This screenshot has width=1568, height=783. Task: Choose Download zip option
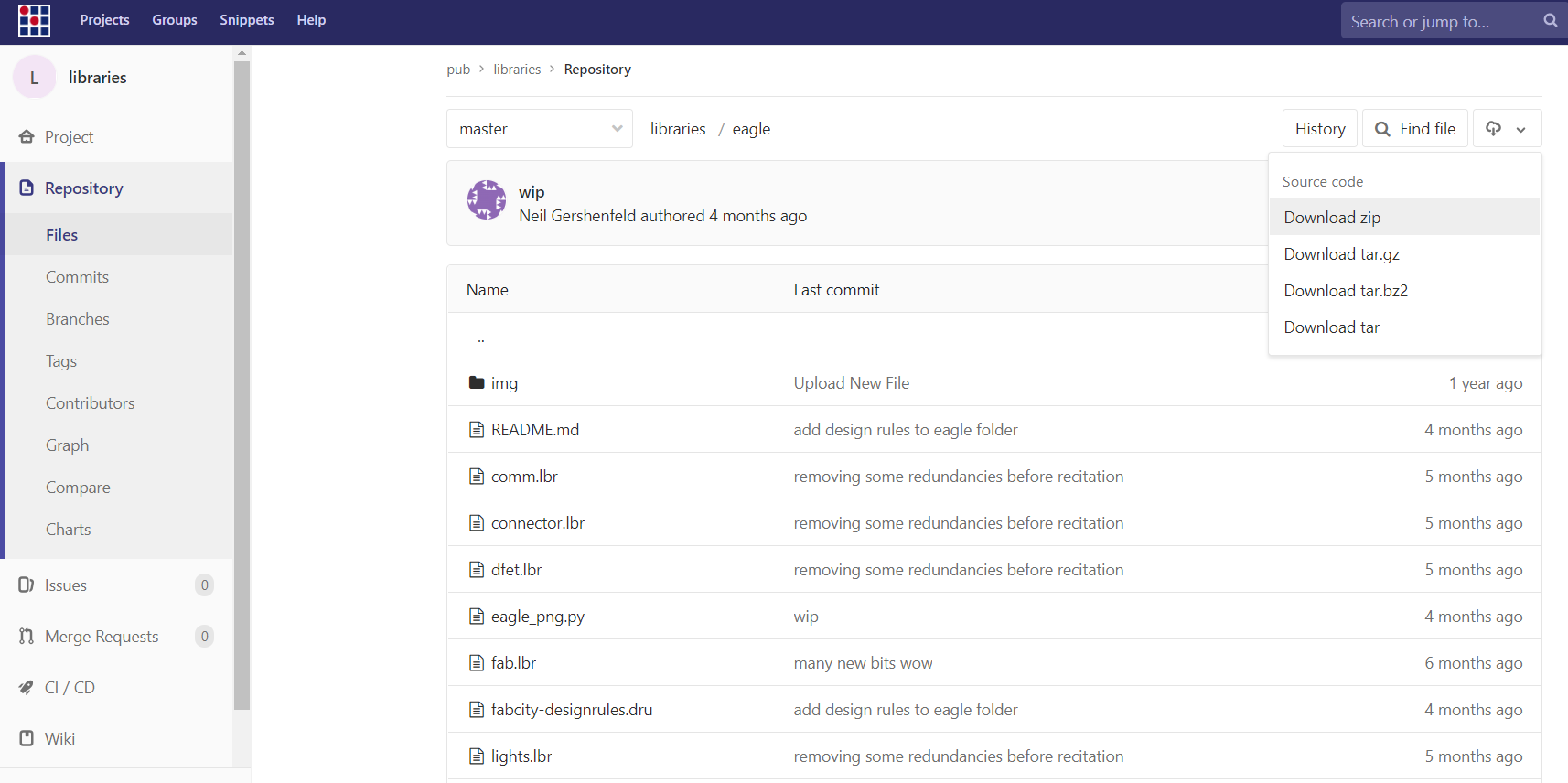(x=1332, y=218)
